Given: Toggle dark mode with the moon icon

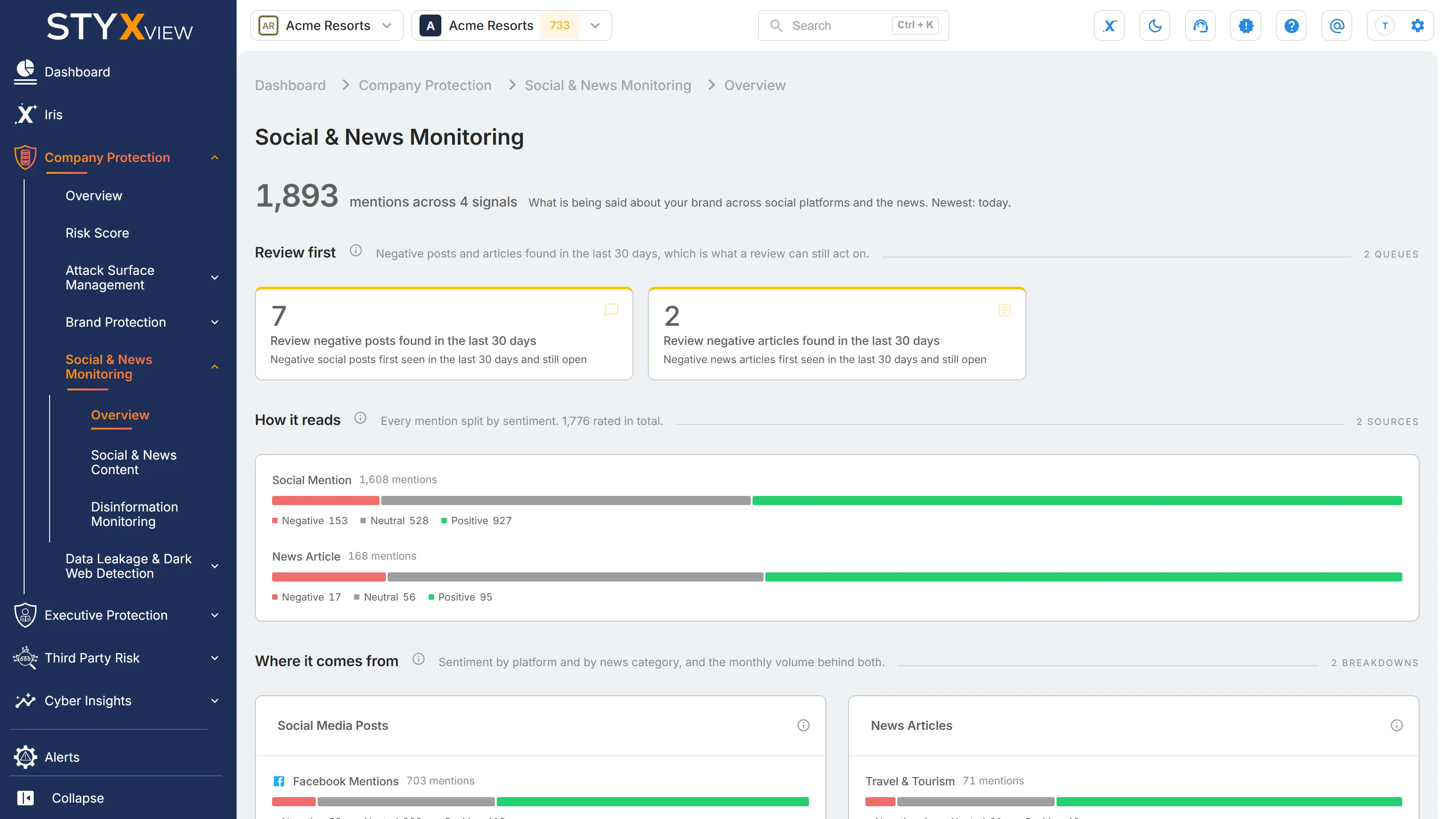Looking at the screenshot, I should point(1155,25).
